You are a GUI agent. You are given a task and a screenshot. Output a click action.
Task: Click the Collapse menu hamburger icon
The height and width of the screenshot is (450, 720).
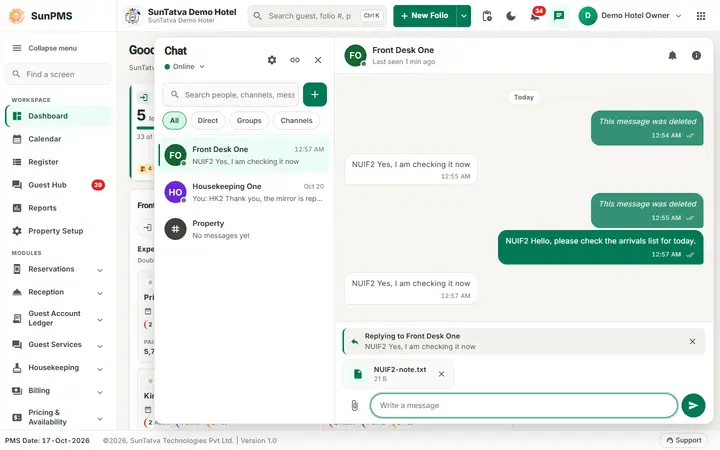point(17,48)
